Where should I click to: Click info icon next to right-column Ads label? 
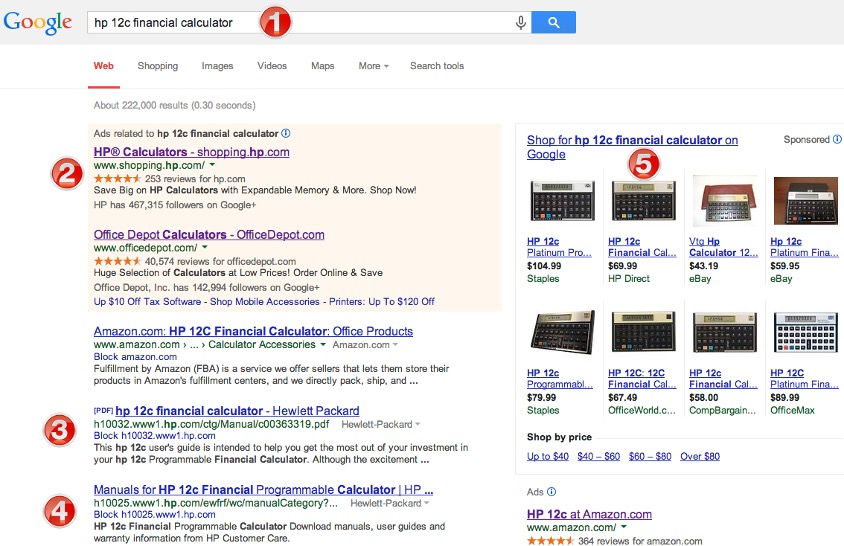pyautogui.click(x=551, y=492)
